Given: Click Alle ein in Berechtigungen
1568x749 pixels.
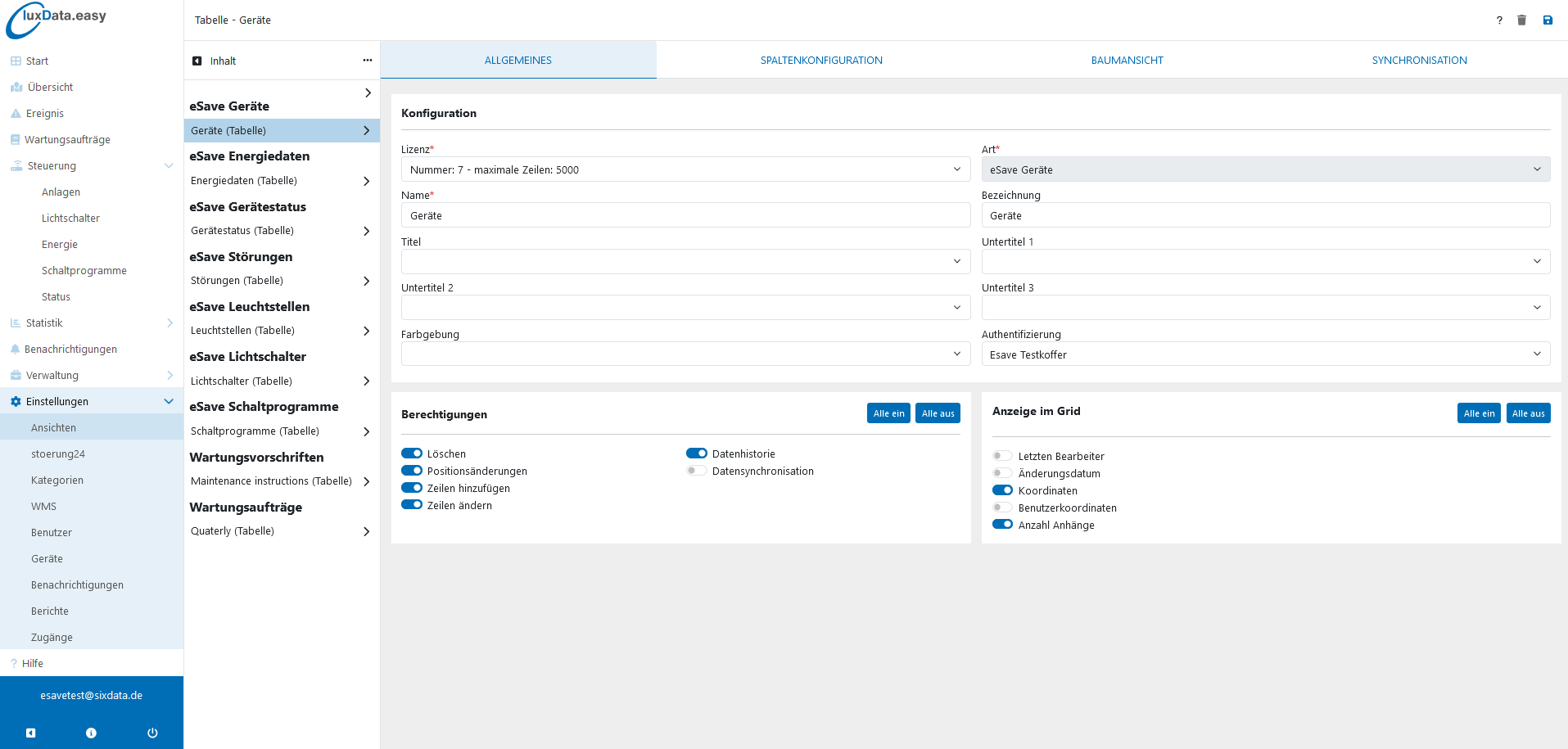Looking at the screenshot, I should point(888,413).
